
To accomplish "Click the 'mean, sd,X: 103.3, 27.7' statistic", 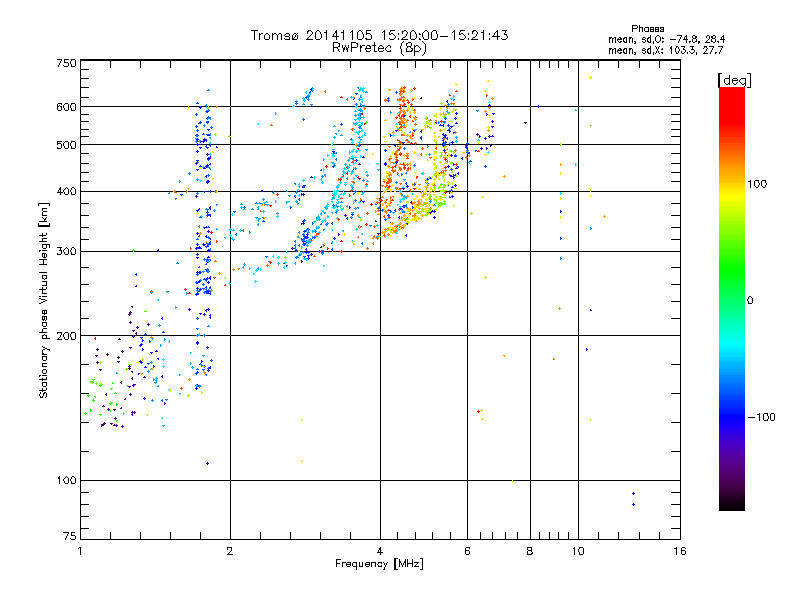I will click(x=665, y=50).
